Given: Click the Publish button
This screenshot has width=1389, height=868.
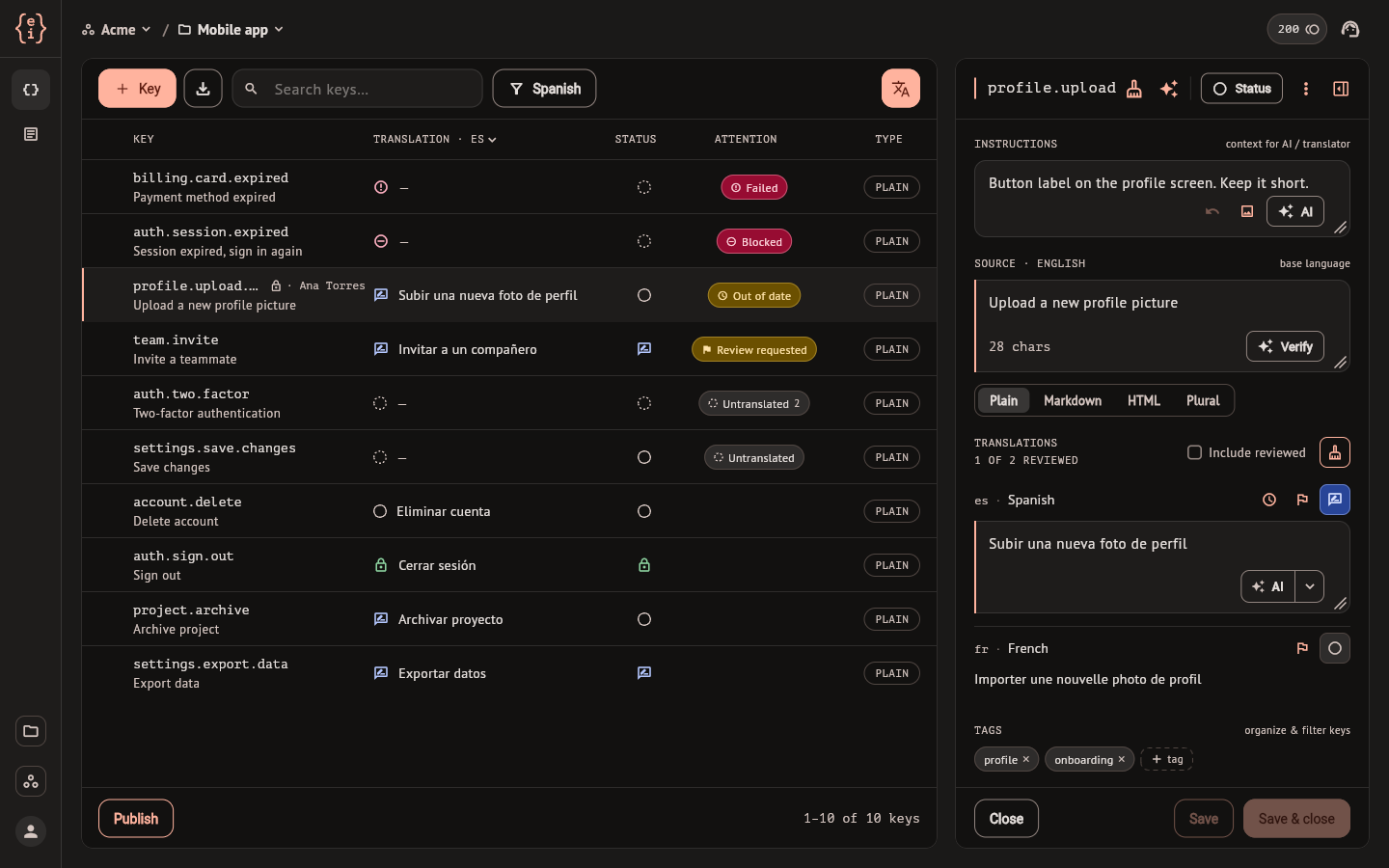Looking at the screenshot, I should (x=136, y=819).
